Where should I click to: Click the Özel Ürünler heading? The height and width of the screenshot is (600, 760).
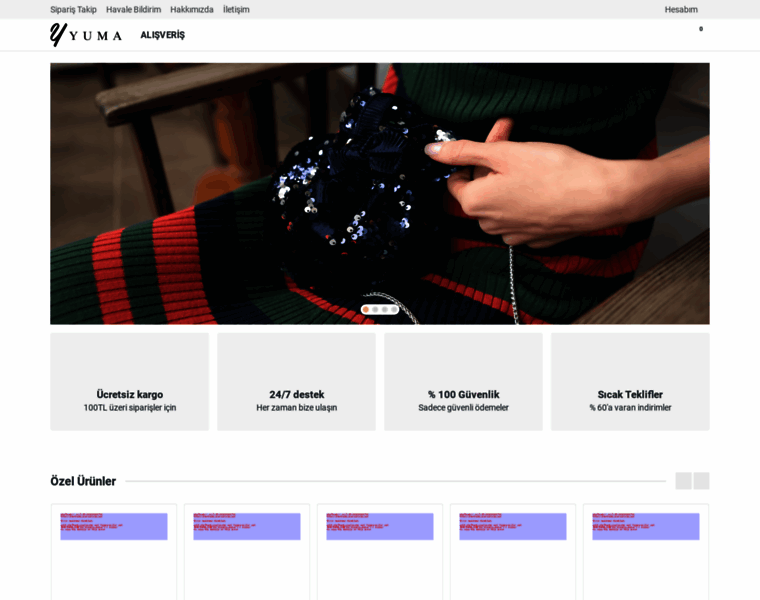coord(83,481)
